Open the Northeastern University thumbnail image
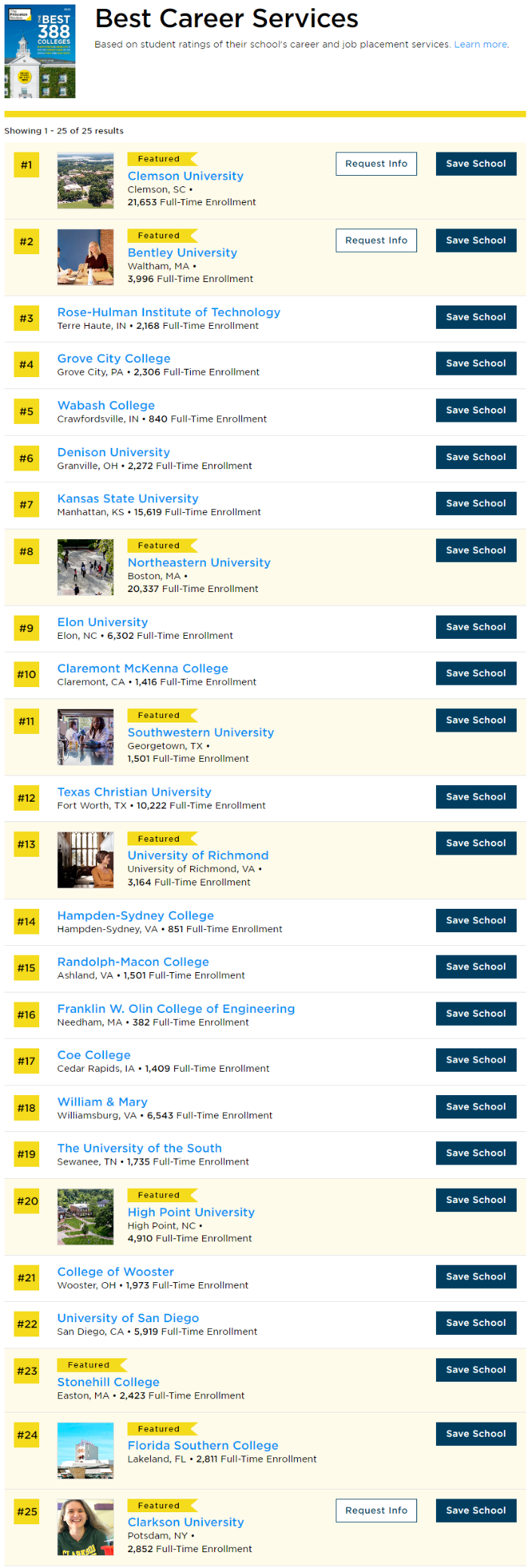This screenshot has height=1568, width=528. [85, 567]
